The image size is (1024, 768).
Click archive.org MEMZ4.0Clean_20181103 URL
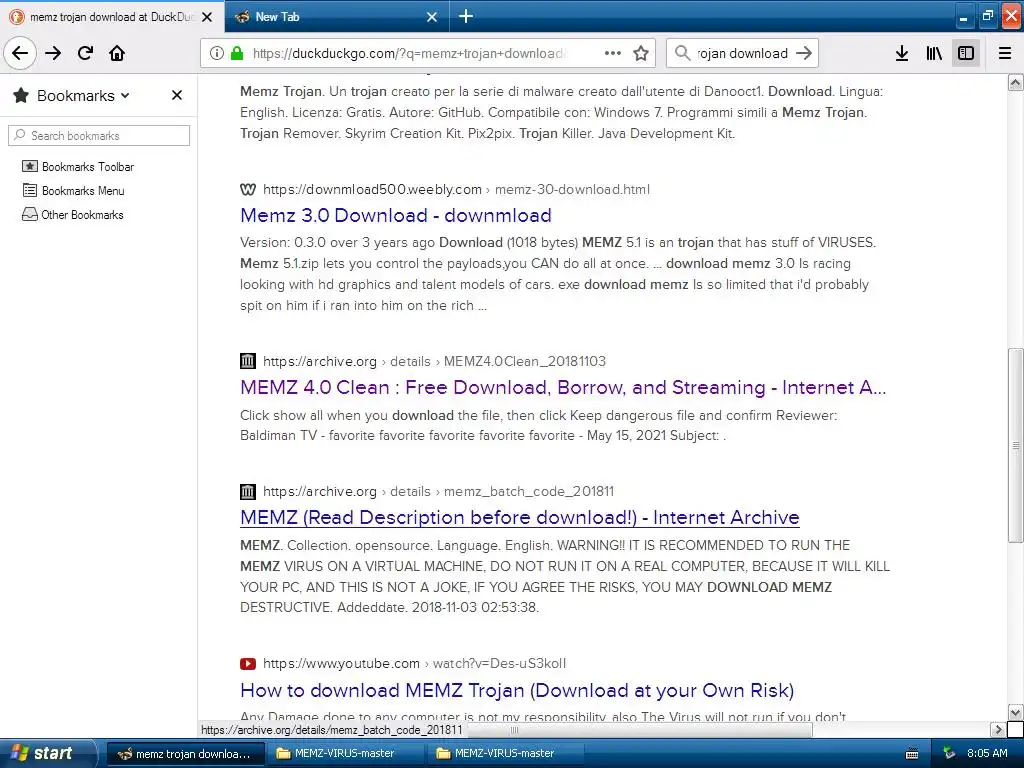pyautogui.click(x=434, y=361)
